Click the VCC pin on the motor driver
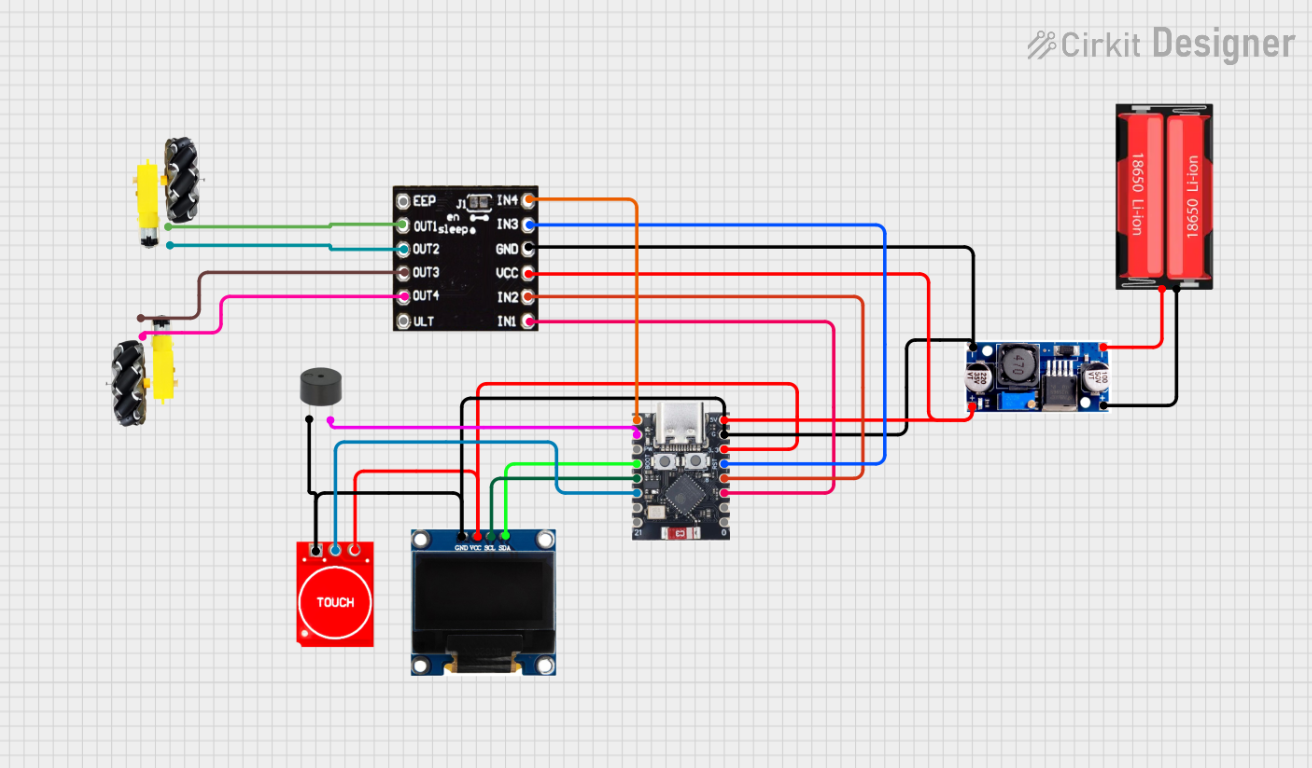The width and height of the screenshot is (1312, 768). click(x=529, y=273)
